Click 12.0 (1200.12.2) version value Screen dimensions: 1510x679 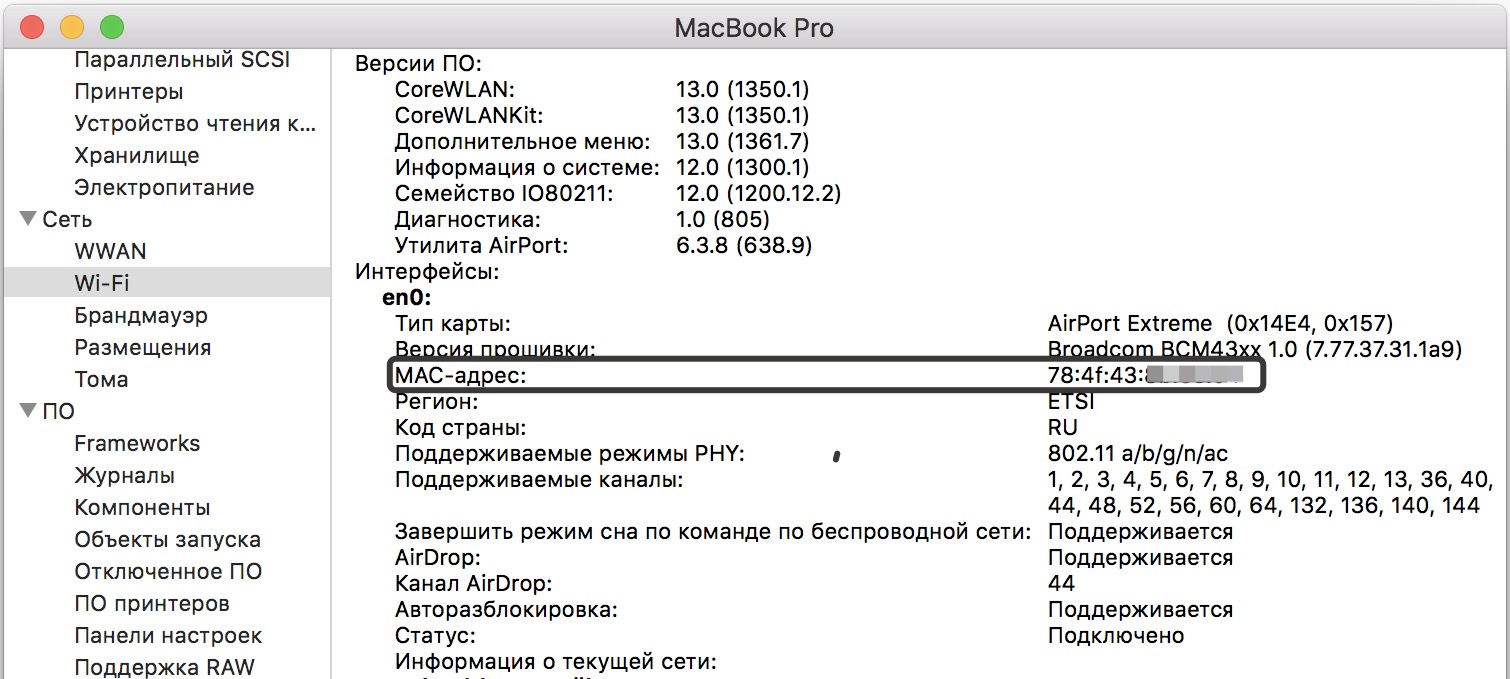pos(759,193)
